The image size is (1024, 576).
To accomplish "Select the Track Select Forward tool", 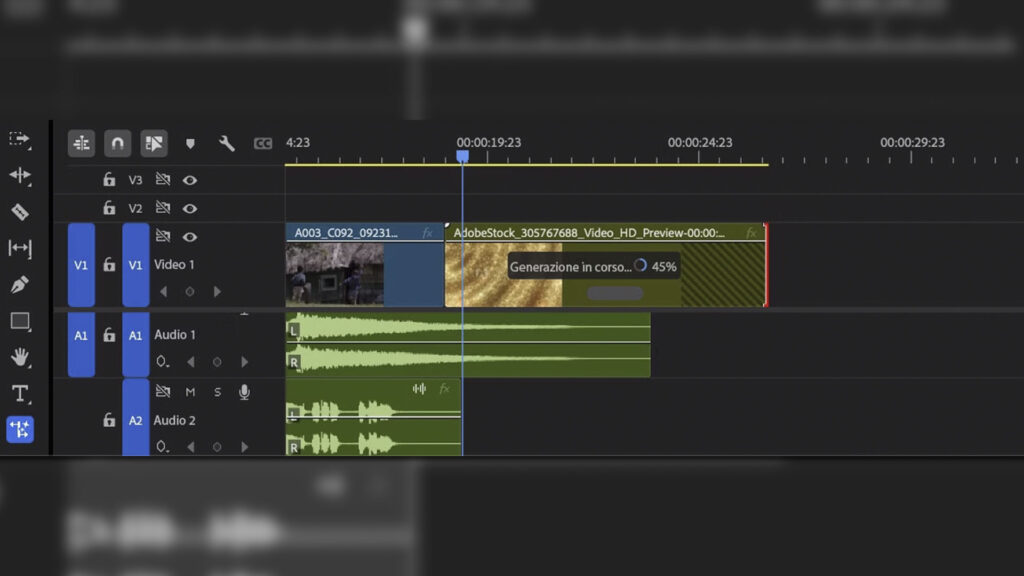I will tap(19, 139).
